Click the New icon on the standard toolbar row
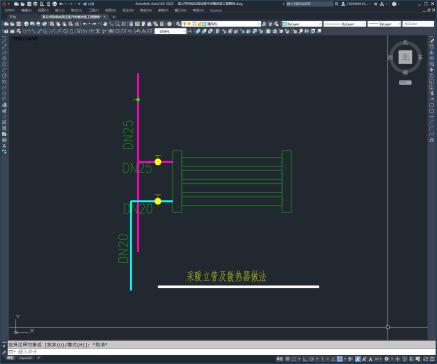The width and height of the screenshot is (437, 364). [6, 24]
